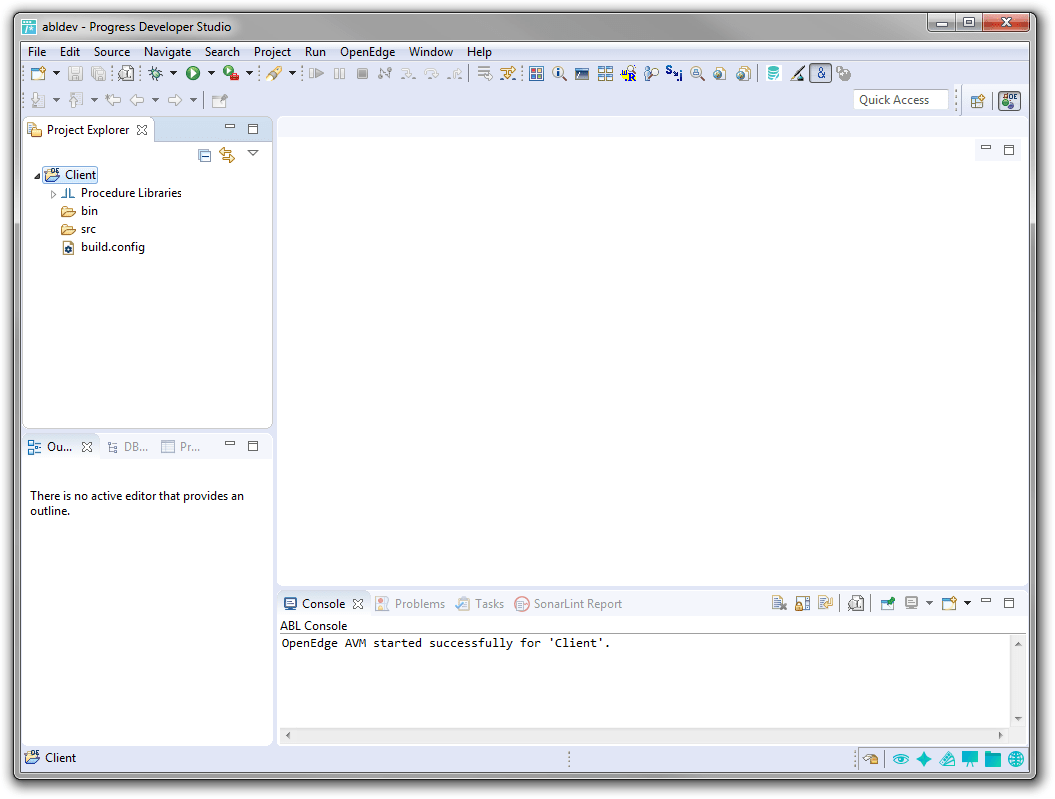Click the globe icon in status bar

tap(1016, 759)
